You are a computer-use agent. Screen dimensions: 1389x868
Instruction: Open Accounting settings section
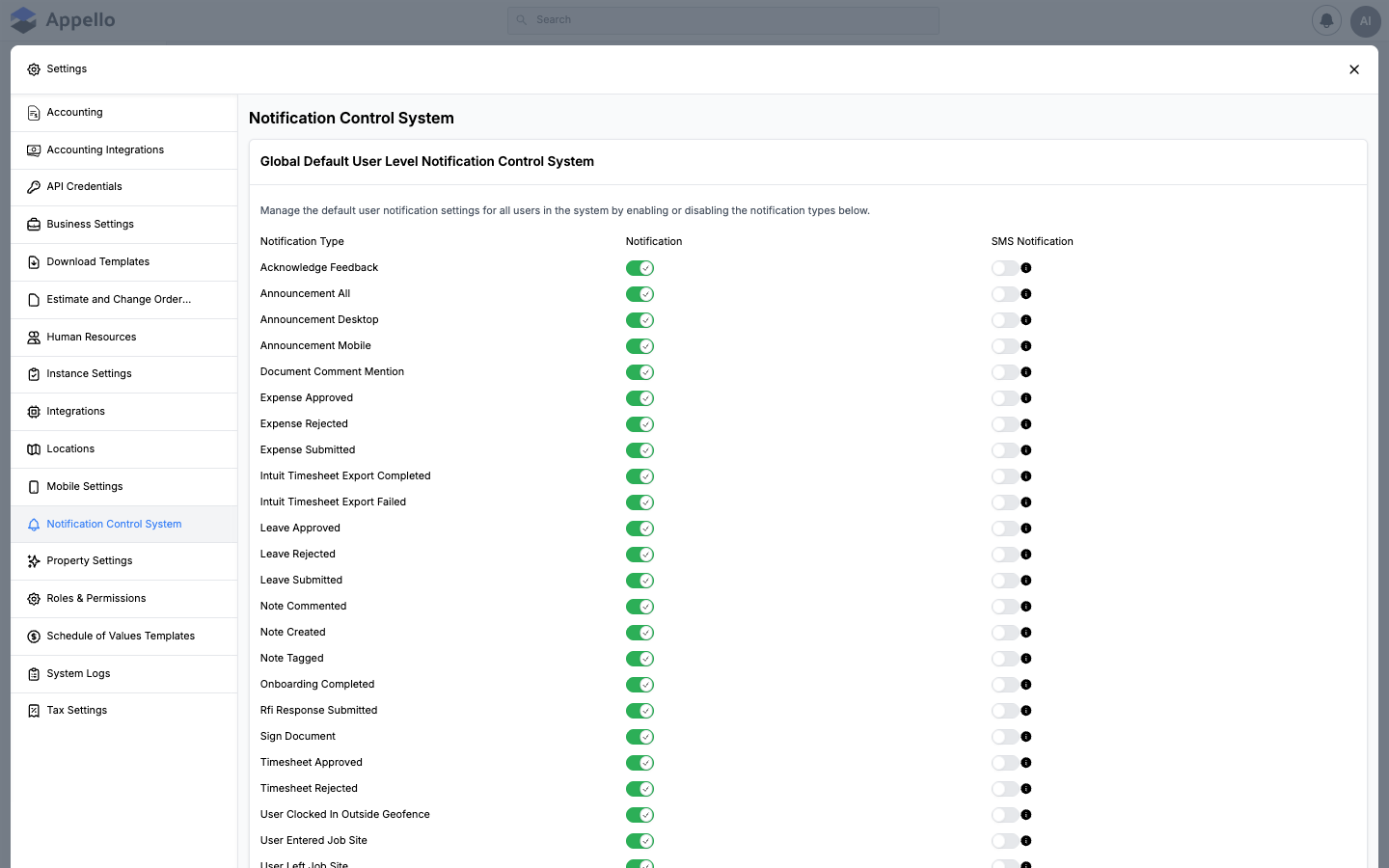pyautogui.click(x=123, y=113)
